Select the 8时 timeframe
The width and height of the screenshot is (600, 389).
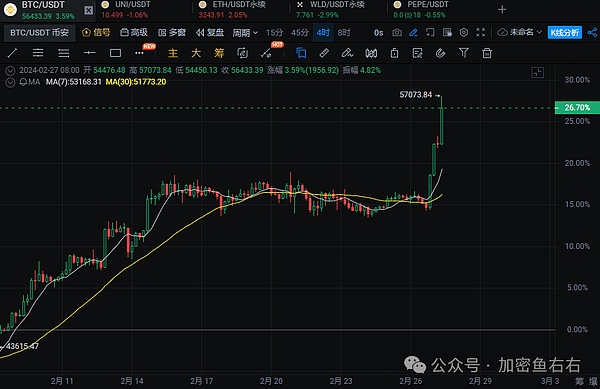click(x=344, y=33)
